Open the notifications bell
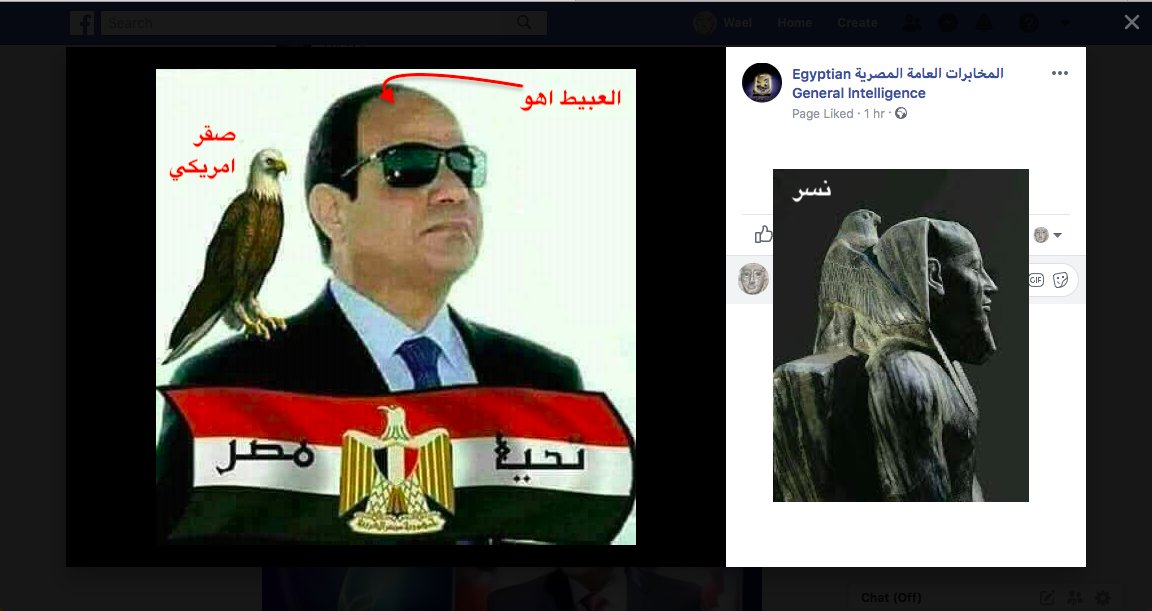 click(x=983, y=23)
